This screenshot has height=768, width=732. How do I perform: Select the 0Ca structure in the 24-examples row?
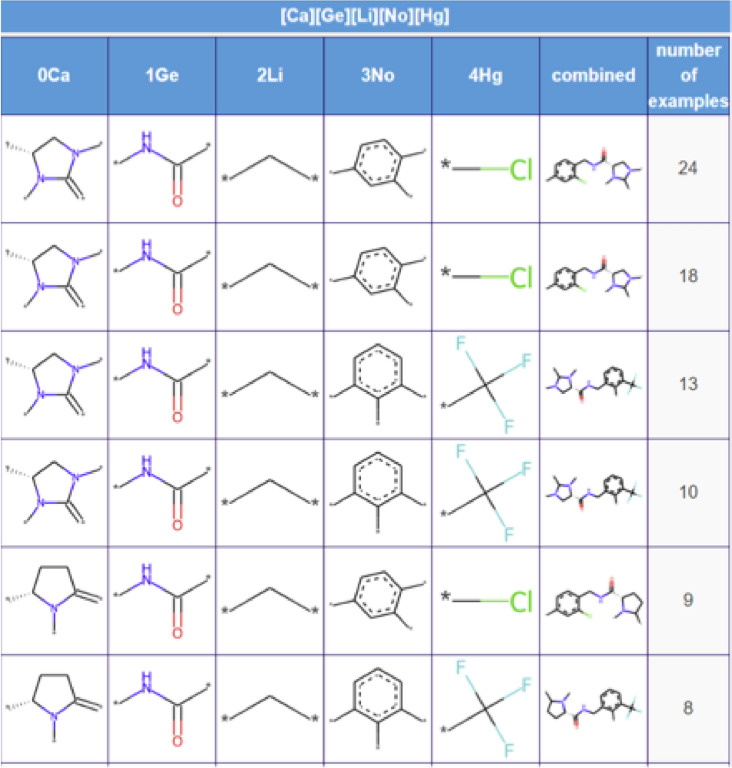[54, 169]
